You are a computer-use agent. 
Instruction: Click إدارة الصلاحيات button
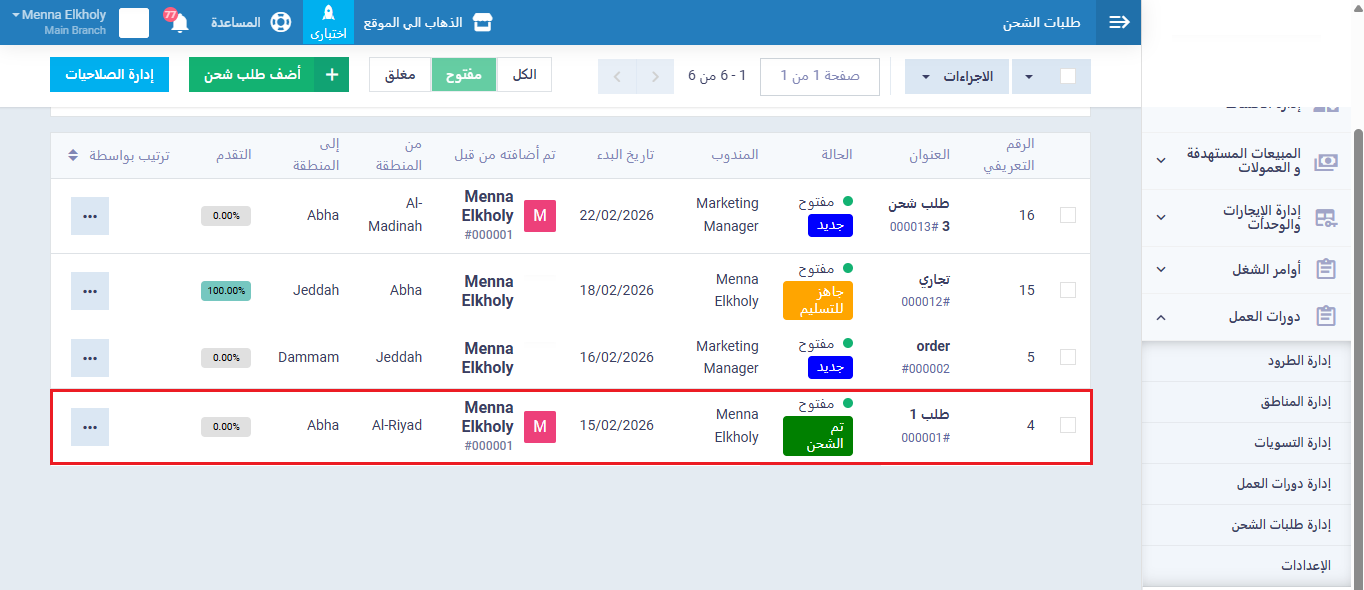(109, 75)
